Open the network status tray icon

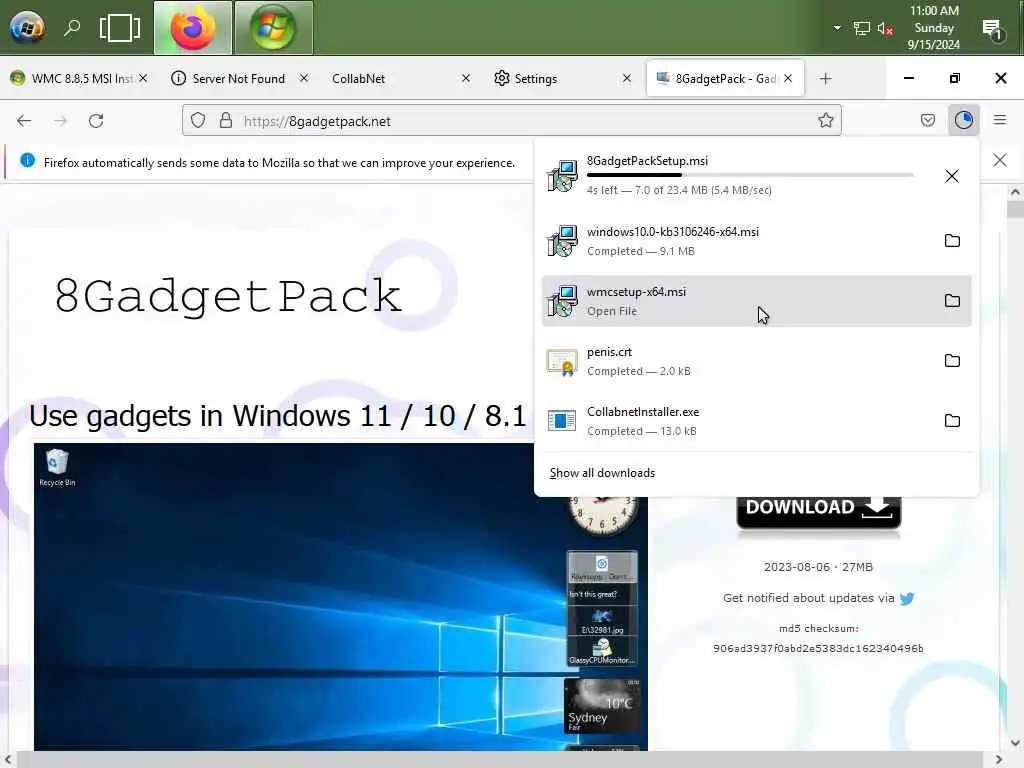pyautogui.click(x=861, y=28)
